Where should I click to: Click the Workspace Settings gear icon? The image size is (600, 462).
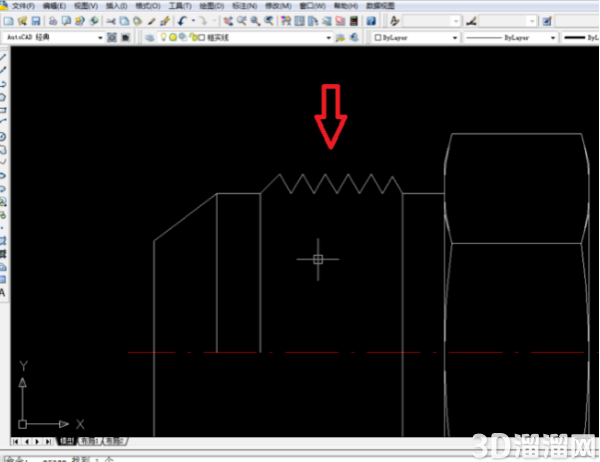click(112, 38)
